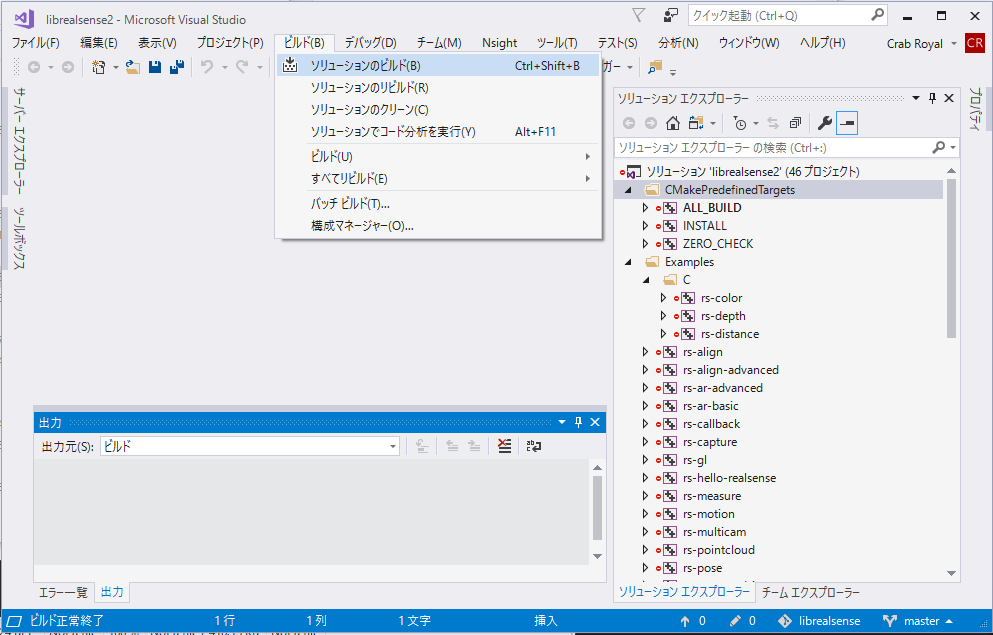Run code analysis on solution
This screenshot has width=993, height=635.
pos(438,132)
